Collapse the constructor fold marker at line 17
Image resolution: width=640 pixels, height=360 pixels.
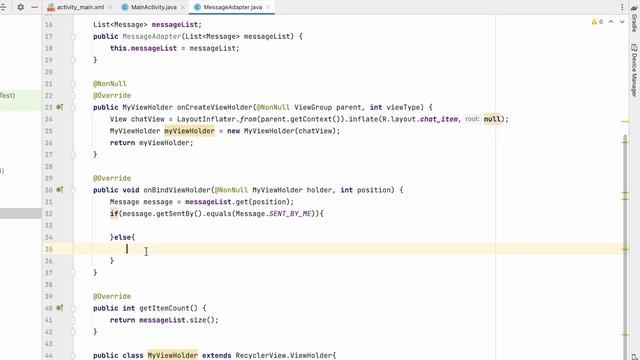coord(73,36)
